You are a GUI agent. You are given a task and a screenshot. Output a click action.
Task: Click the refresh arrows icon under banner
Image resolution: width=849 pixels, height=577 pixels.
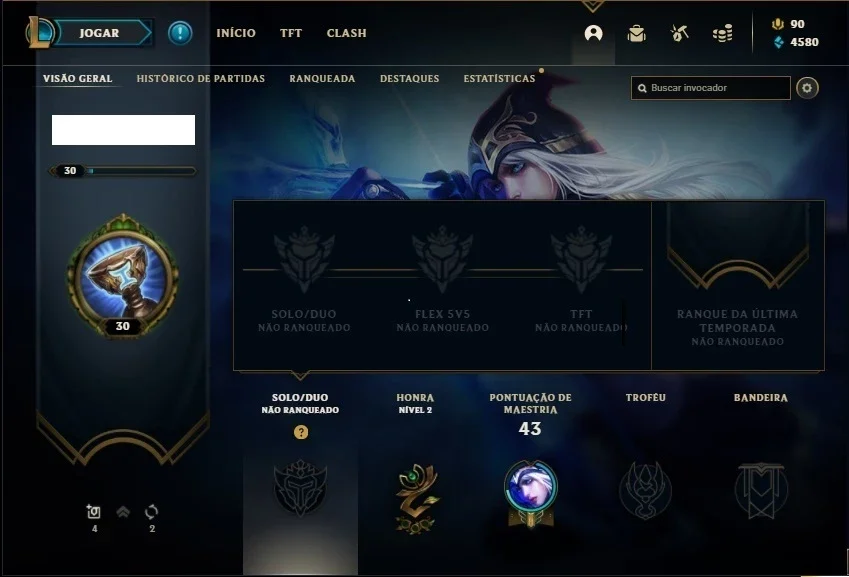tap(152, 512)
